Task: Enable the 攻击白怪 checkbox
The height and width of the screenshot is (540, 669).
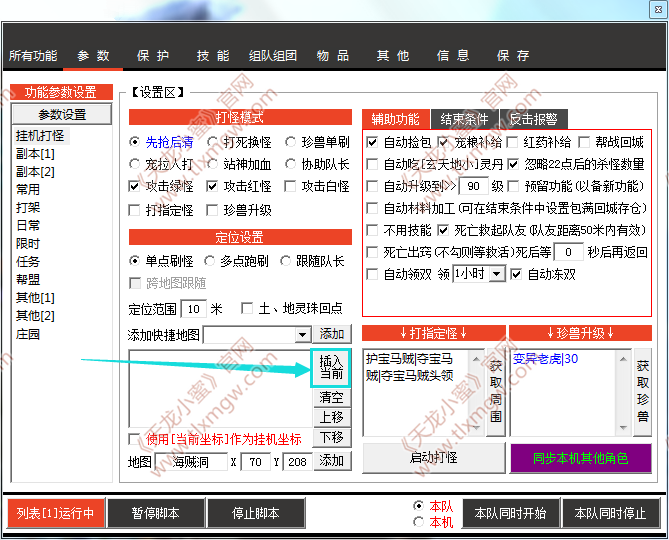Action: click(x=290, y=186)
